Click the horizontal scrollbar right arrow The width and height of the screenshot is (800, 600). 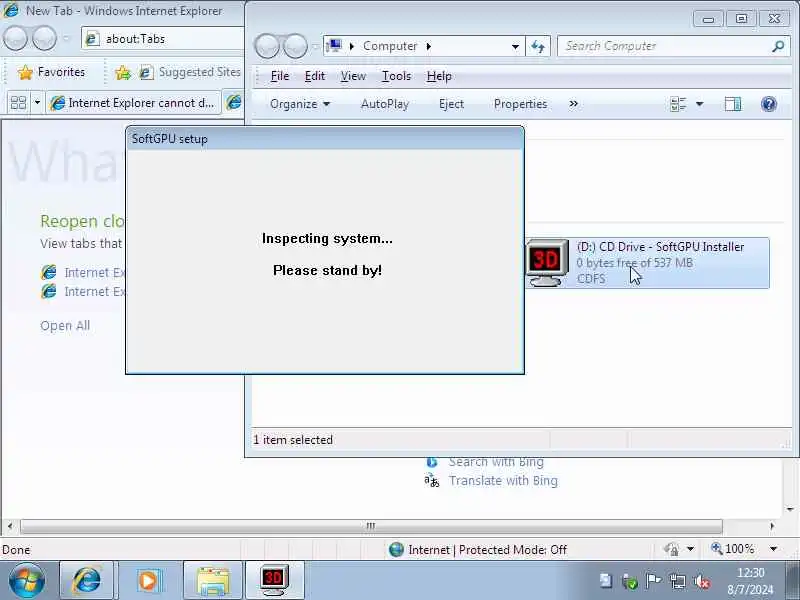click(772, 526)
